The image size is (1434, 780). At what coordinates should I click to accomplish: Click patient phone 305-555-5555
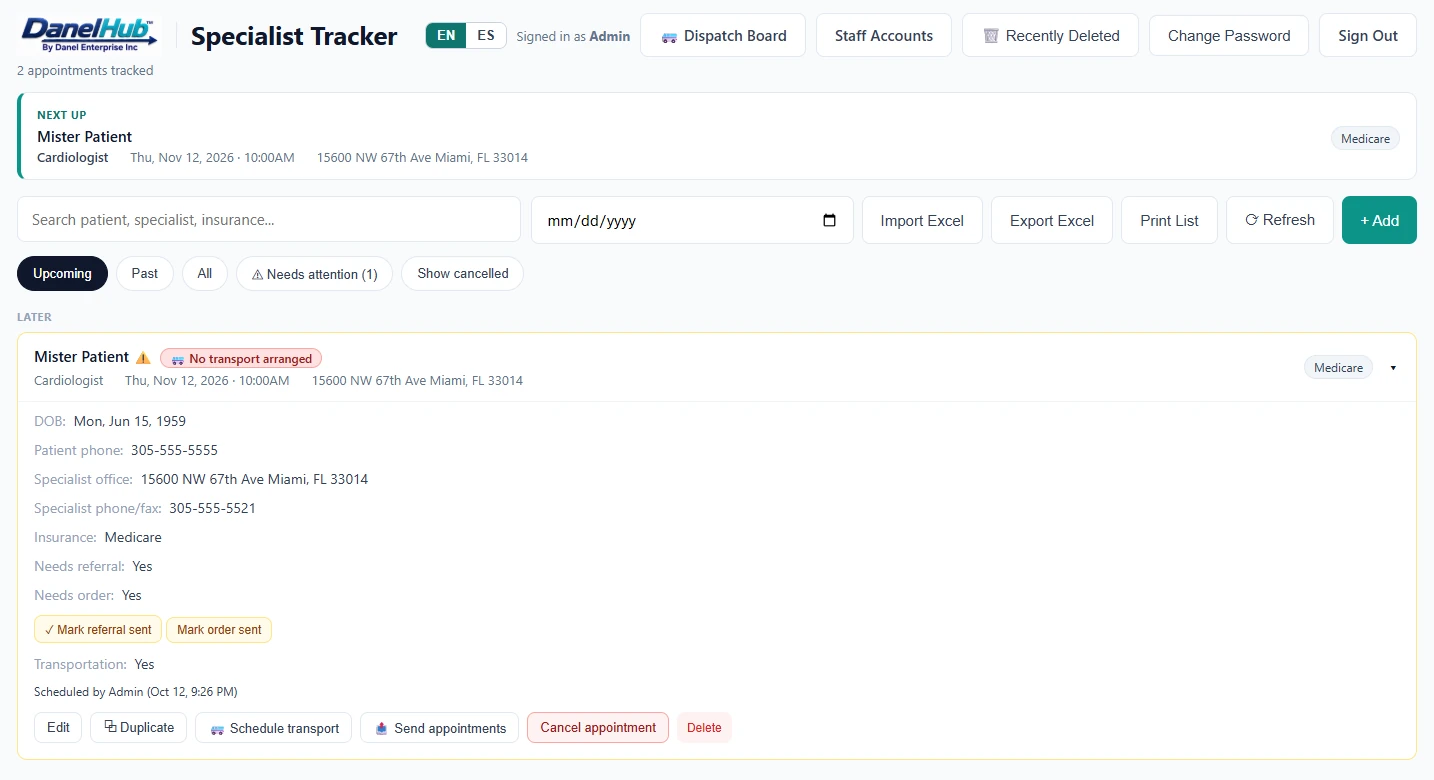[174, 450]
